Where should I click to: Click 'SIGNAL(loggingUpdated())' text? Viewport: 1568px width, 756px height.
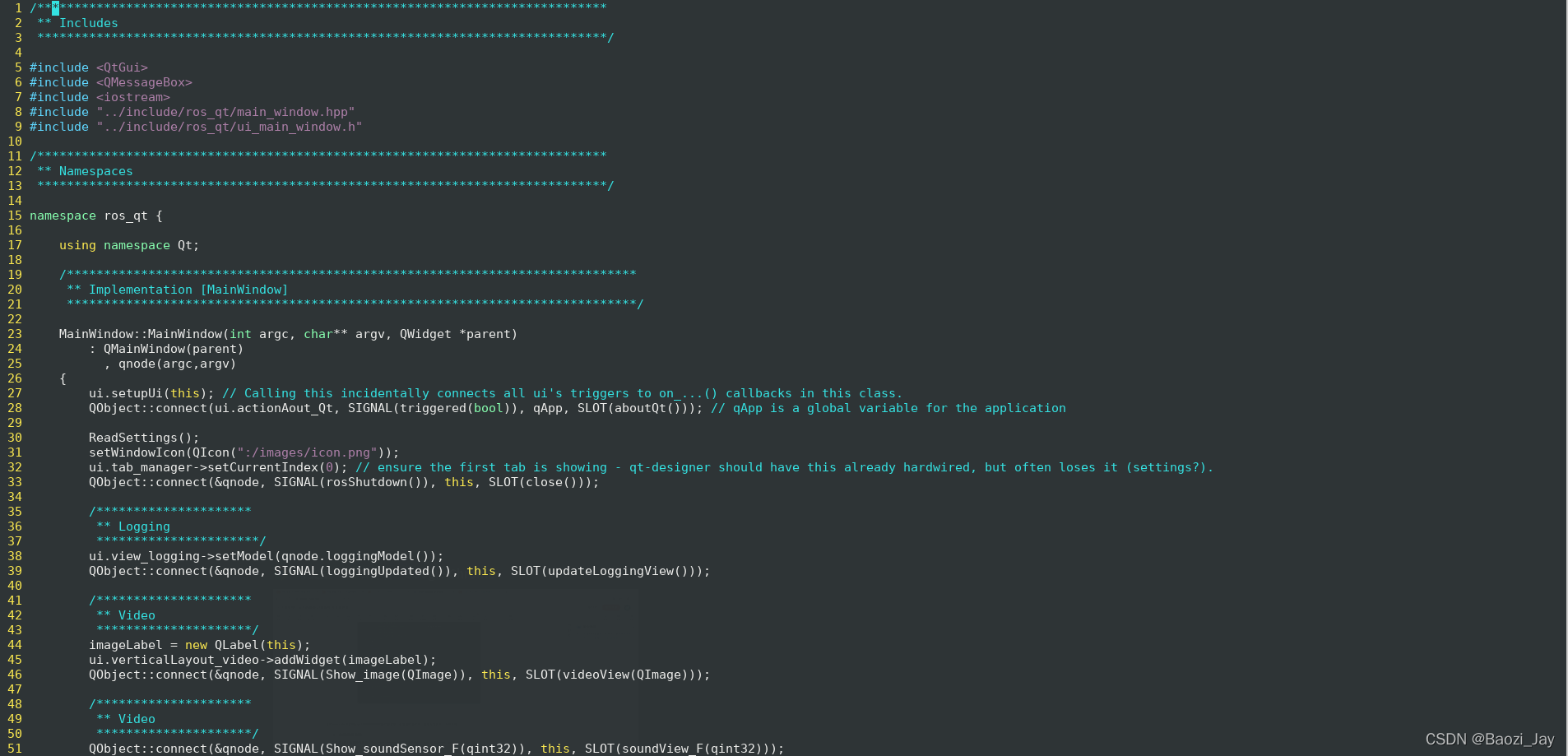[x=362, y=571]
